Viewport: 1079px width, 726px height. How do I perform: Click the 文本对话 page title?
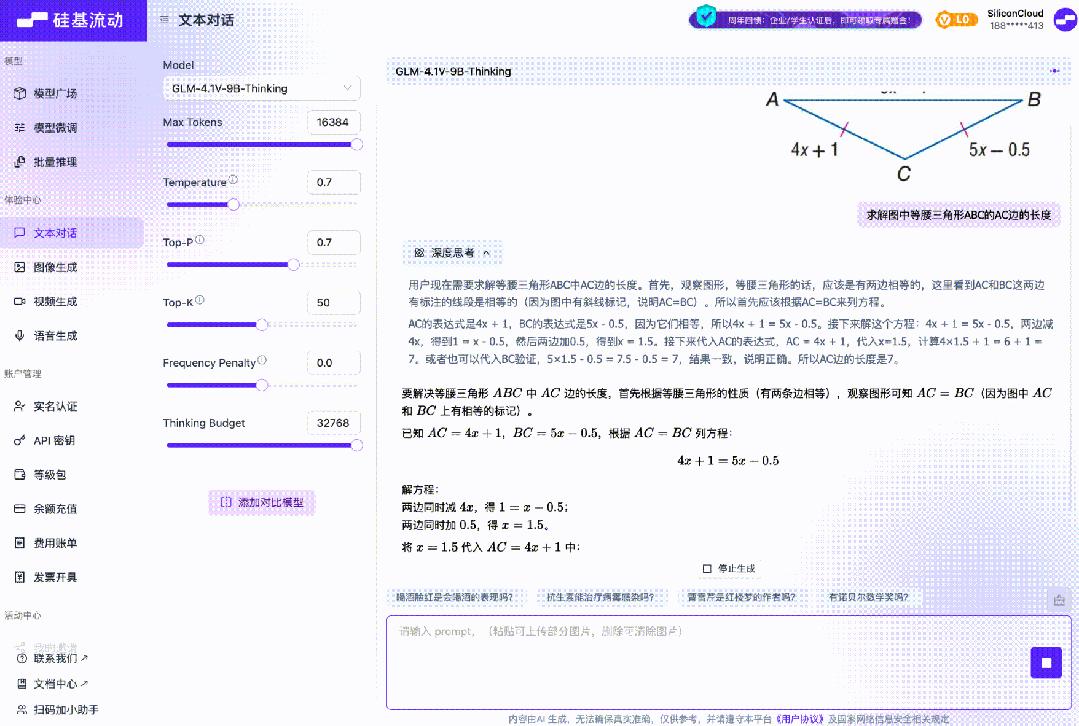(x=206, y=20)
